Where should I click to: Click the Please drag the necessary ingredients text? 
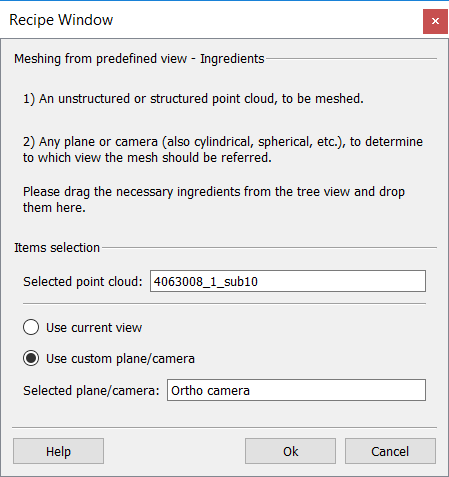(214, 199)
